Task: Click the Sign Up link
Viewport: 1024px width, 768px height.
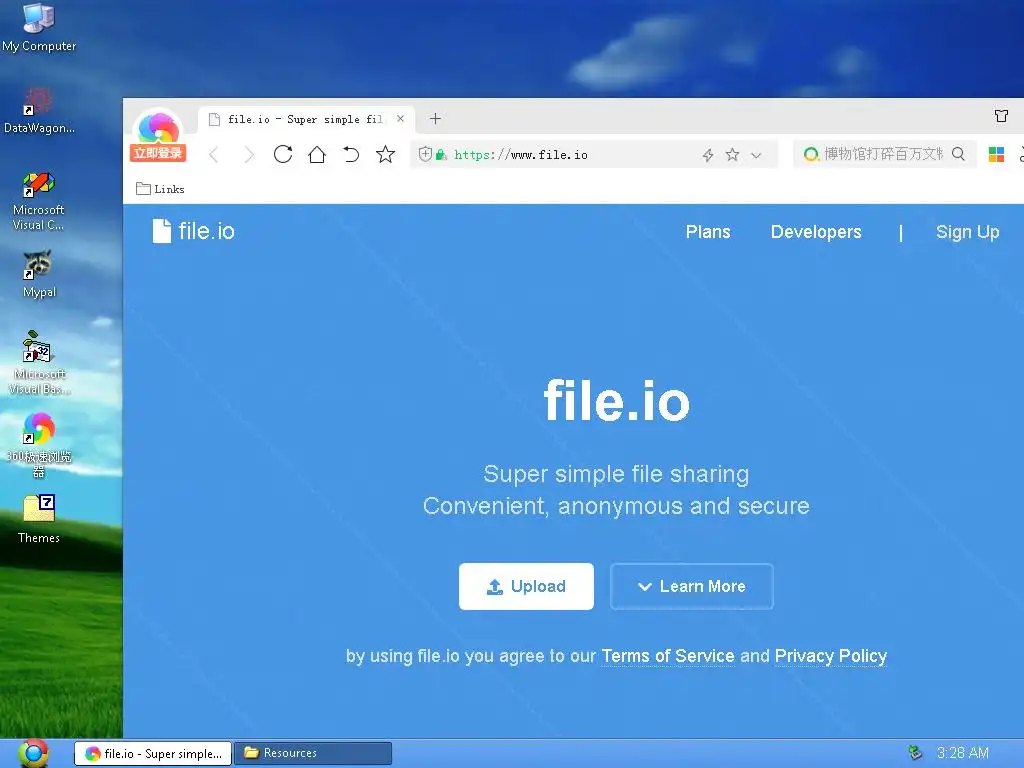Action: coord(967,232)
